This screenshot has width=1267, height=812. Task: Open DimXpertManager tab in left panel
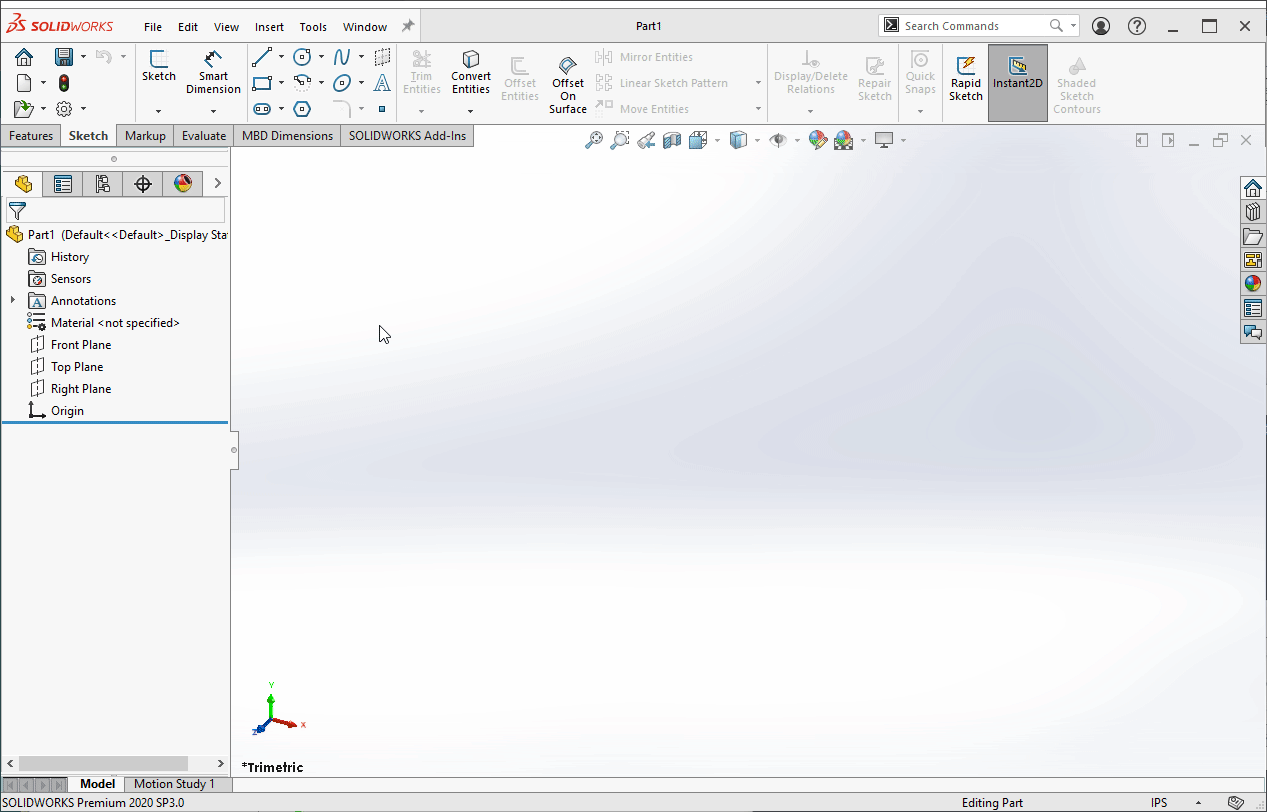click(143, 184)
